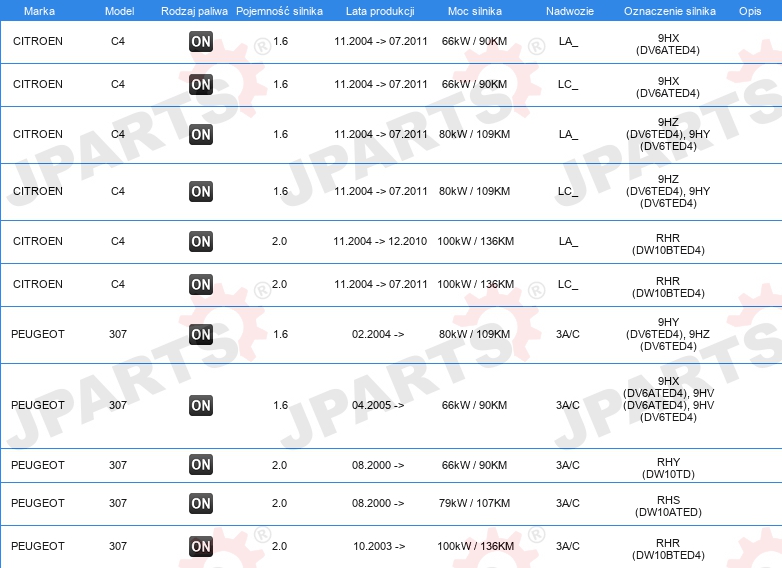This screenshot has height=568, width=782.
Task: Click 80kW / 109KM in the Peugeot row
Action: pos(474,334)
